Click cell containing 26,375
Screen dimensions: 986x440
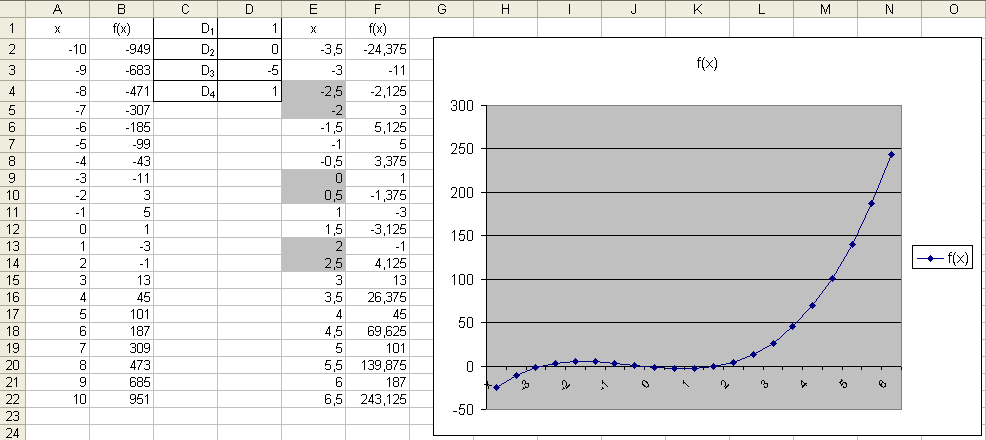pos(377,297)
